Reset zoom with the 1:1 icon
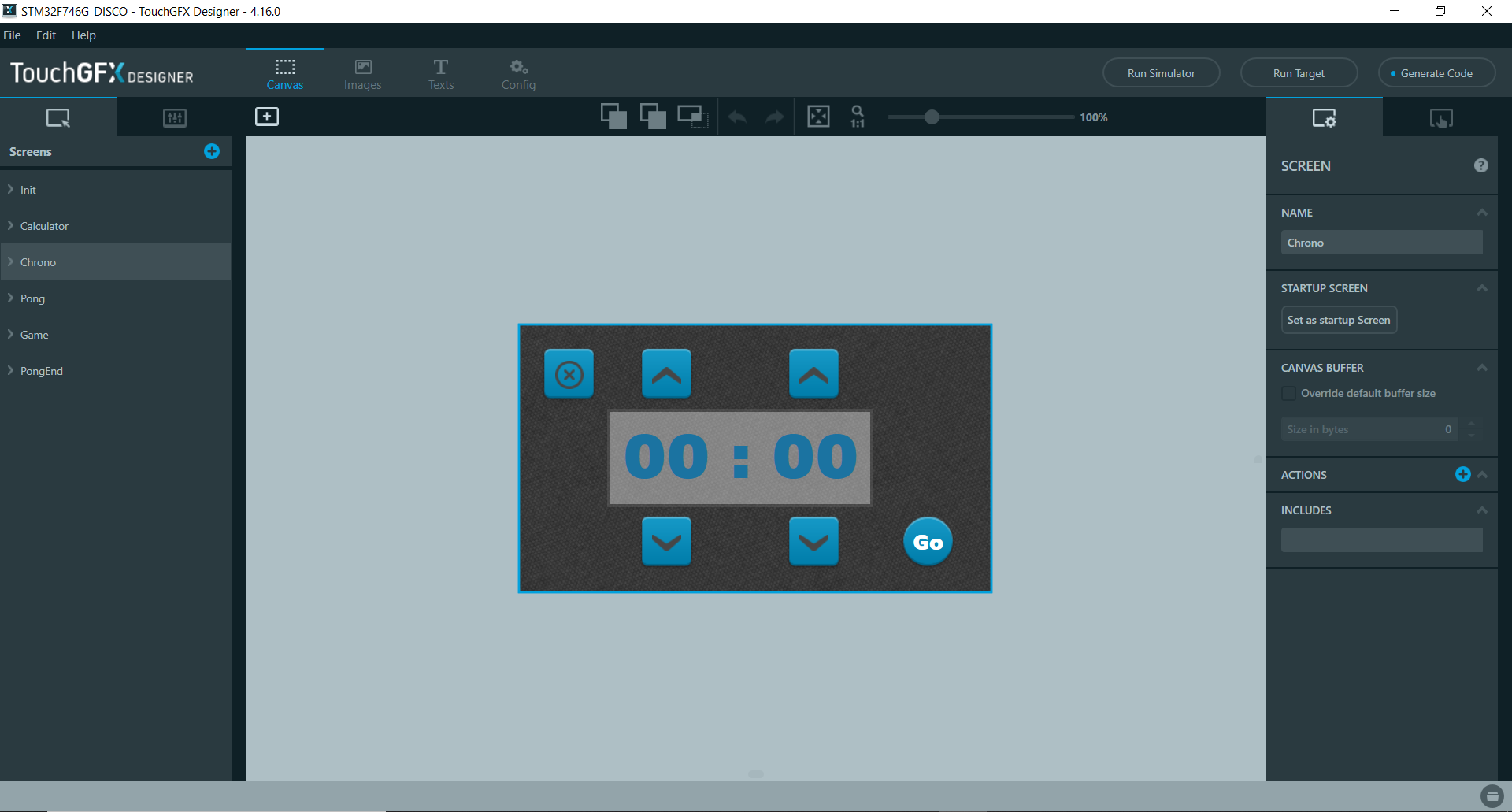 858,117
